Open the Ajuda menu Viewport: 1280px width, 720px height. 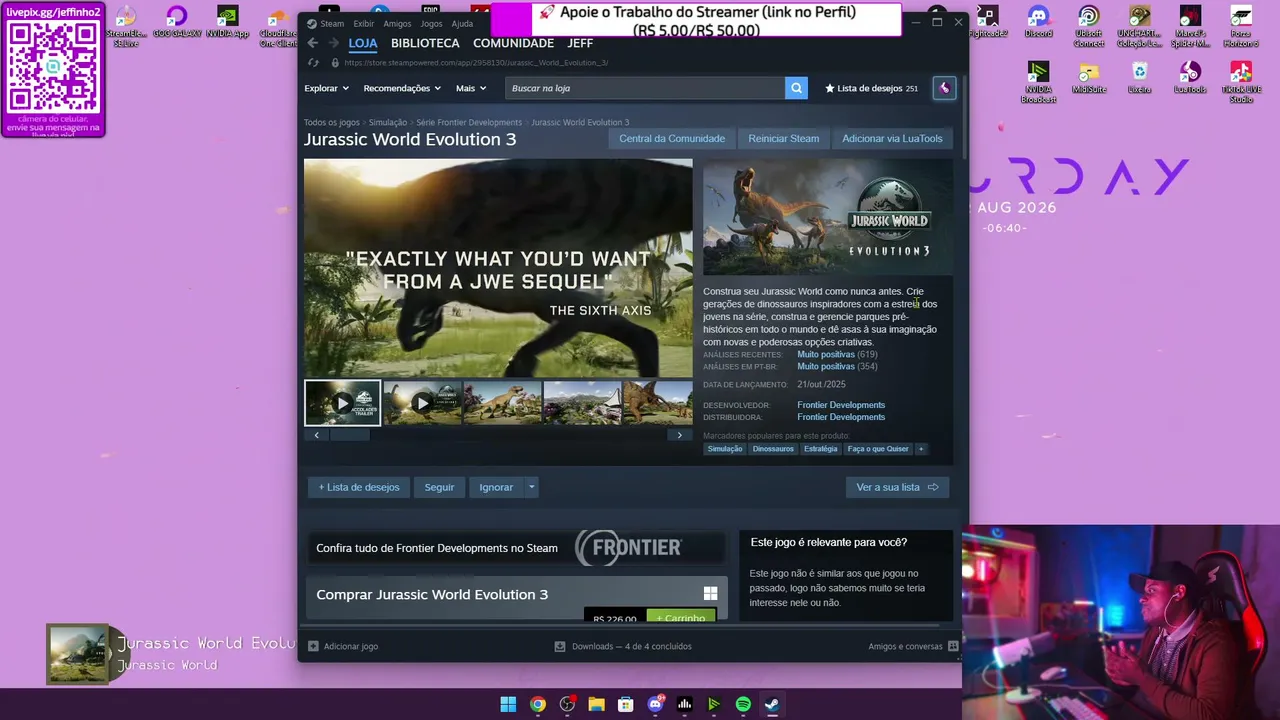pos(462,23)
